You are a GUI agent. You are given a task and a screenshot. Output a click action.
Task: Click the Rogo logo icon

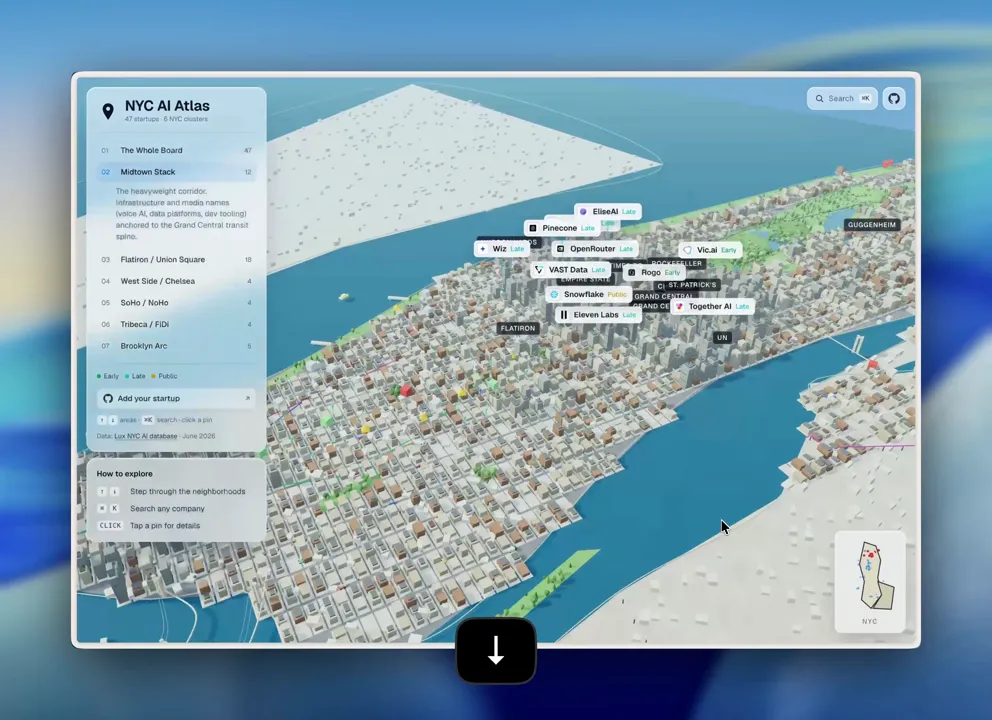pos(631,273)
